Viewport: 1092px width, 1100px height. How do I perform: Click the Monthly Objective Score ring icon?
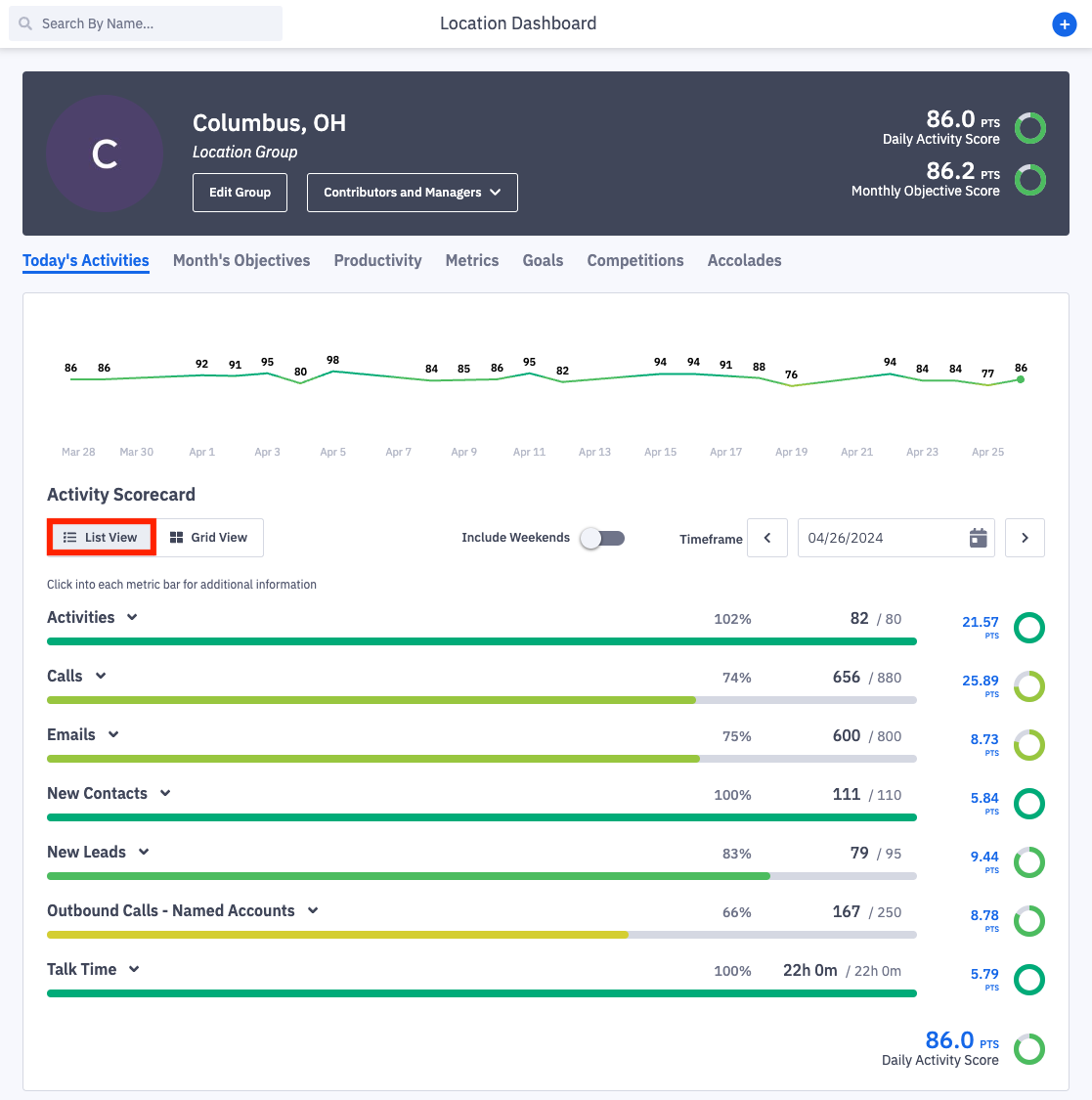click(1029, 180)
